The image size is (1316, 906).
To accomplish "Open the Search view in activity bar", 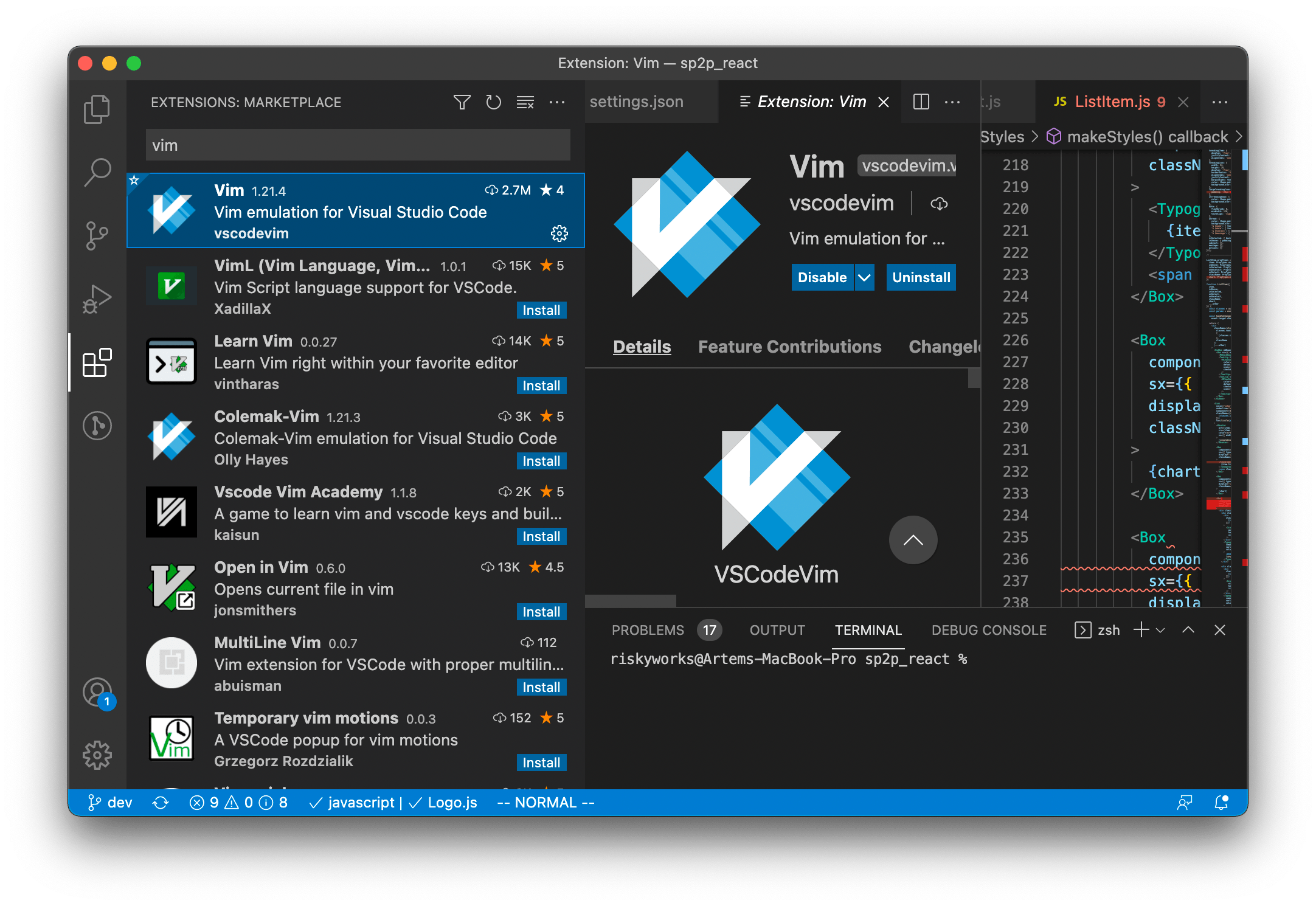I will coord(97,172).
